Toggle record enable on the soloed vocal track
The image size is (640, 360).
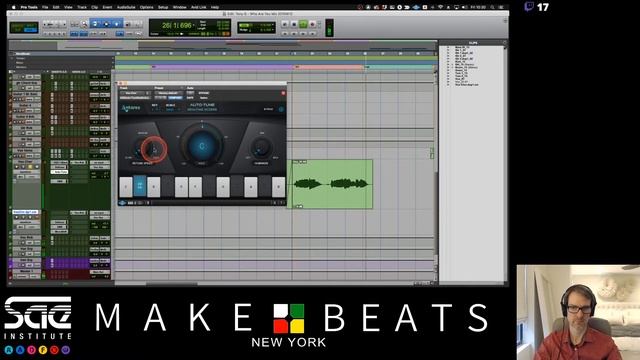pos(17,167)
